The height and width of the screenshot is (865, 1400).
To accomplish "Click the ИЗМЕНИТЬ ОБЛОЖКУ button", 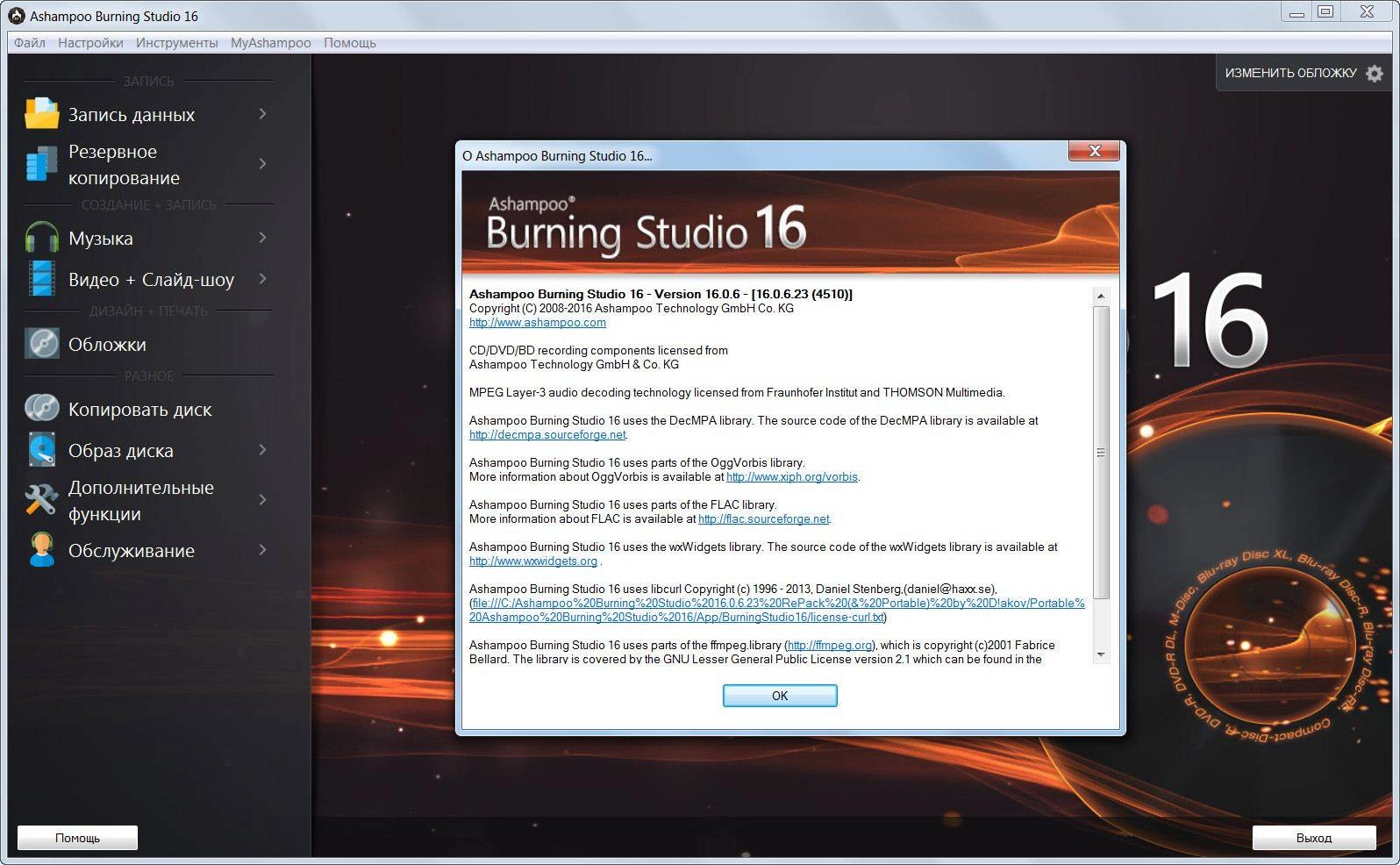I will [x=1303, y=73].
